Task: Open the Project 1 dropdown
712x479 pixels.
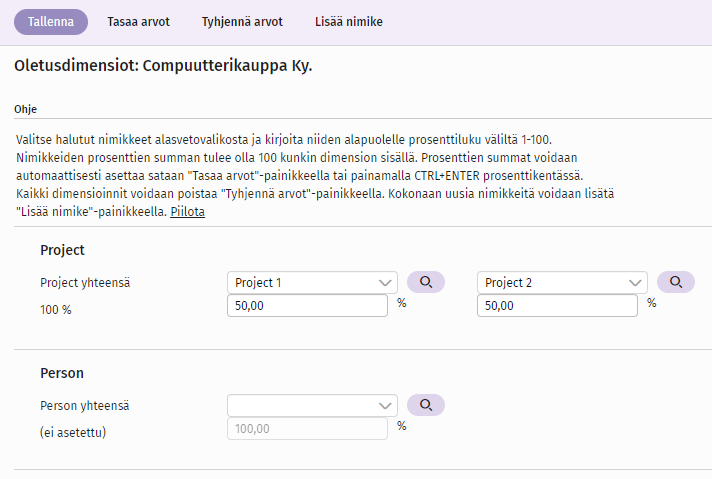Action: [312, 282]
